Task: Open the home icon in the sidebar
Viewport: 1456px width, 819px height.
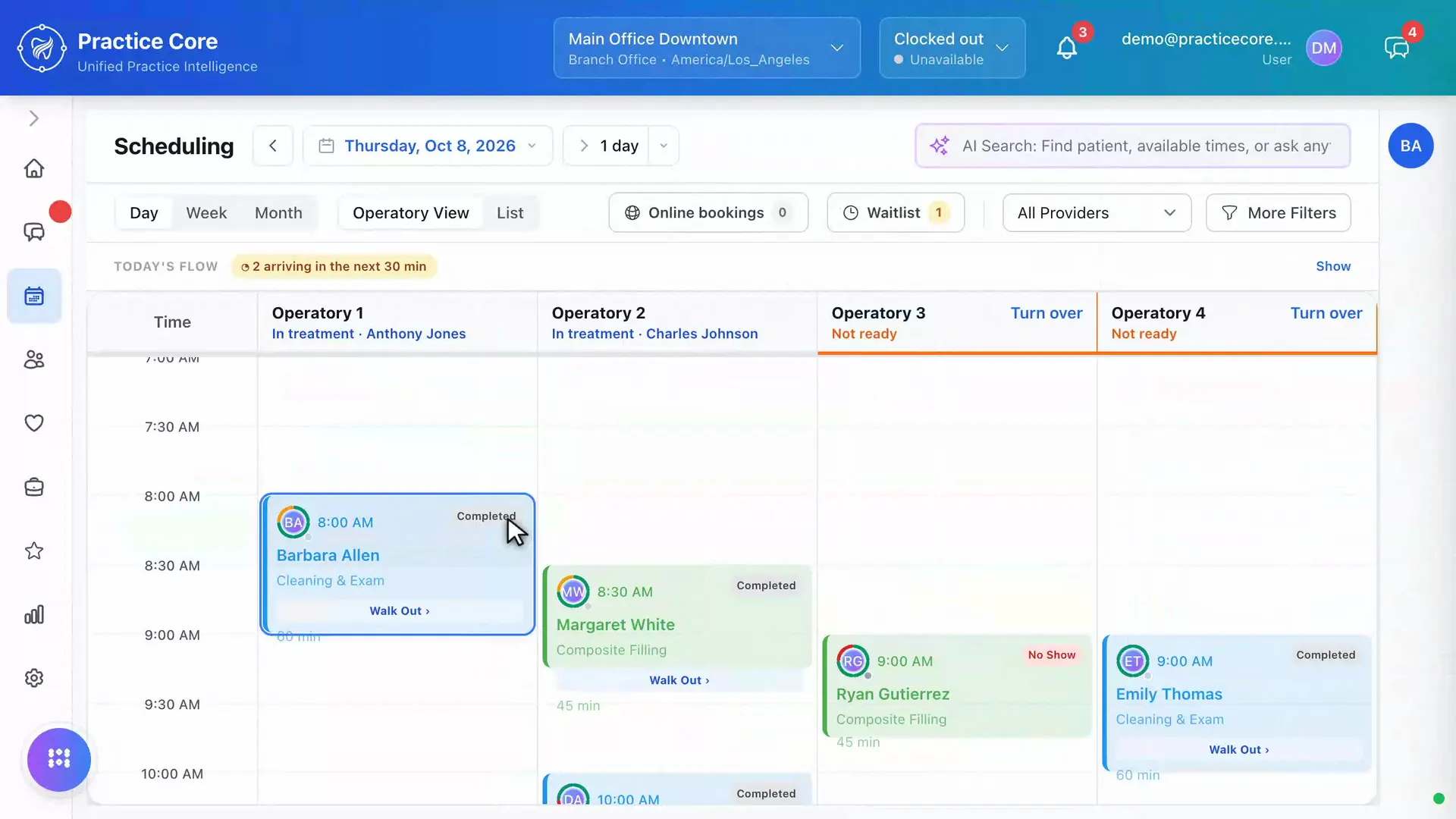Action: pyautogui.click(x=34, y=168)
